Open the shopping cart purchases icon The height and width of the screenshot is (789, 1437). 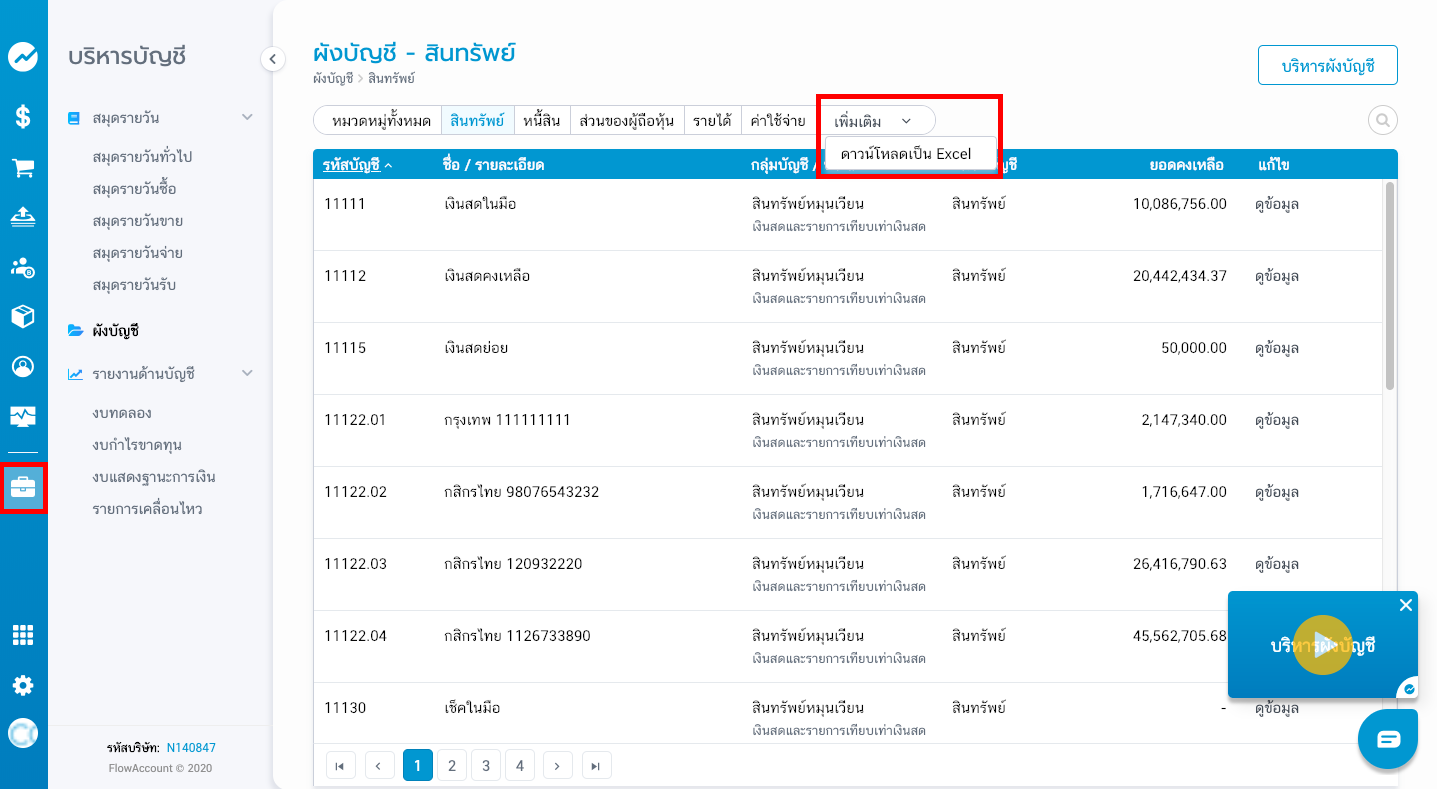[x=23, y=168]
